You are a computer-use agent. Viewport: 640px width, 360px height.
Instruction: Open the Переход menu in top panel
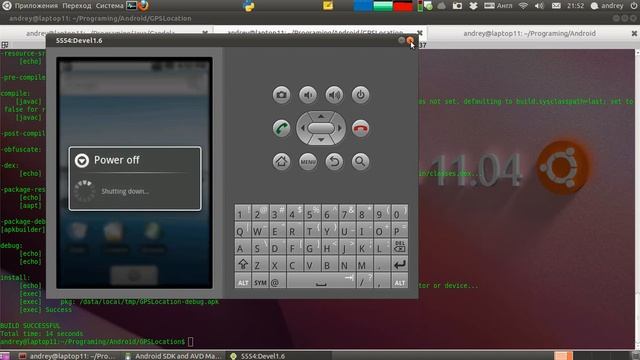77,6
